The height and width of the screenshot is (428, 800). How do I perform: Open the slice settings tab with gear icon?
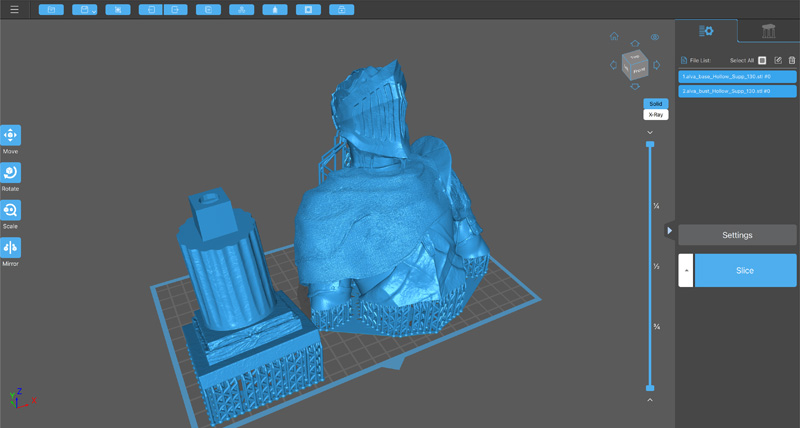[706, 31]
